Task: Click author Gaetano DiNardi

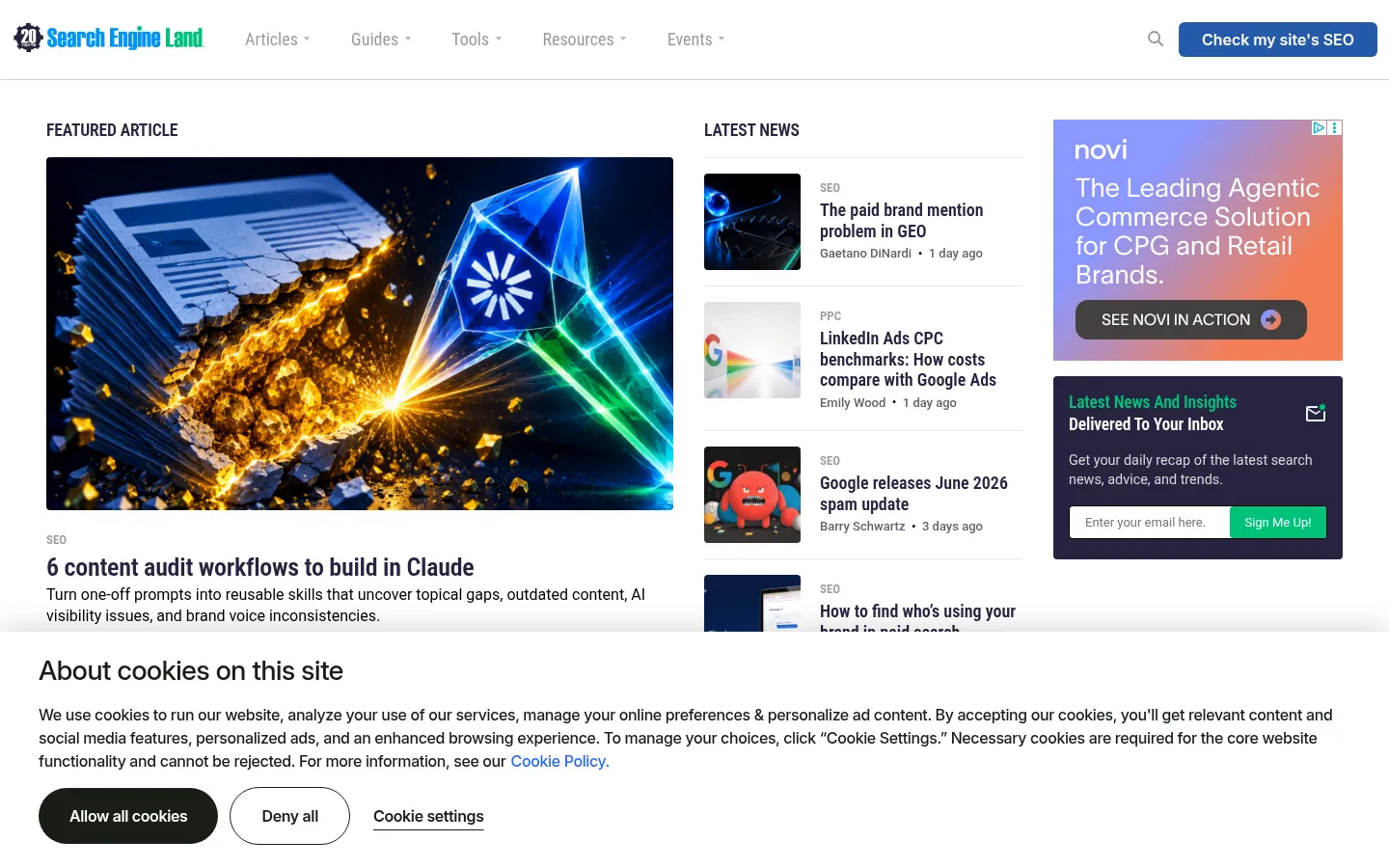Action: (865, 254)
